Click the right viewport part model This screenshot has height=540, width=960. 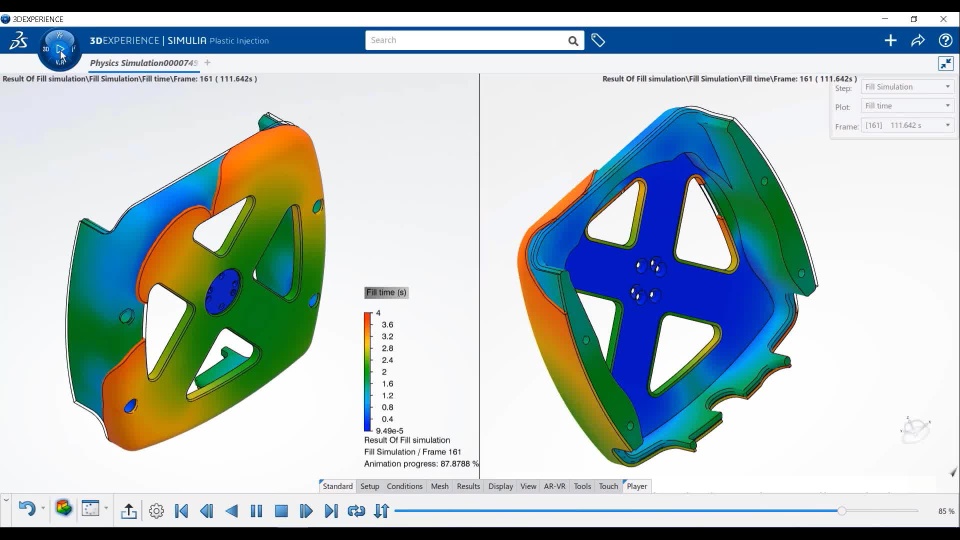click(x=667, y=285)
